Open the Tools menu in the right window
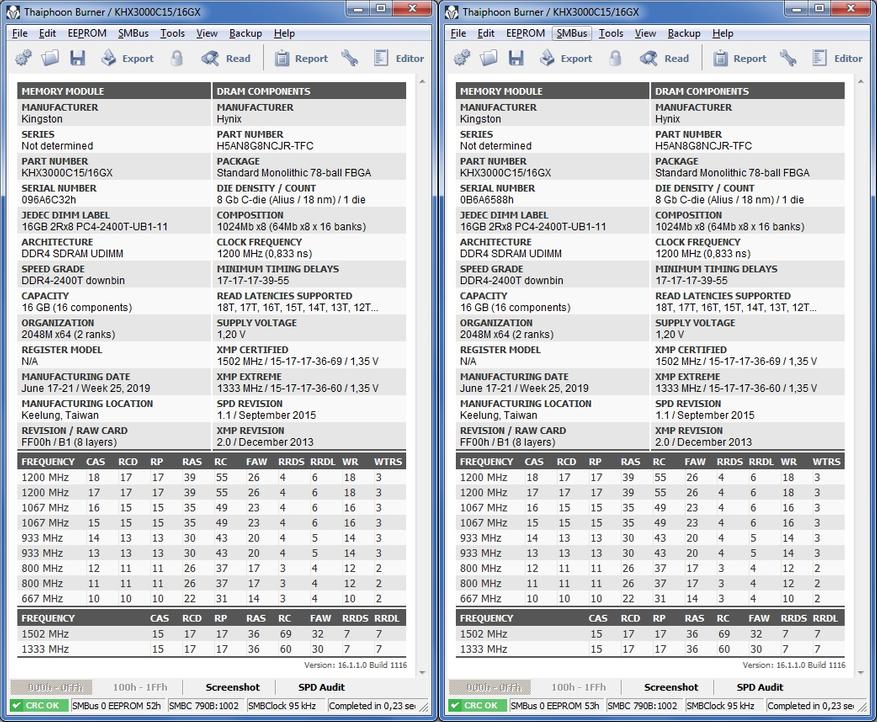Screen dimensions: 877x722 tap(611, 34)
